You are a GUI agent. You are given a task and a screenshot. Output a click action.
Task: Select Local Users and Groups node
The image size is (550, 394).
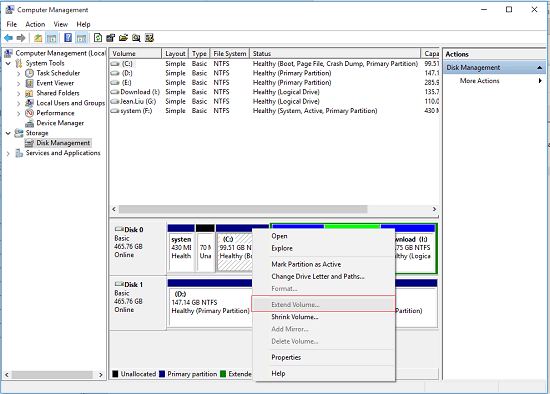[x=71, y=103]
